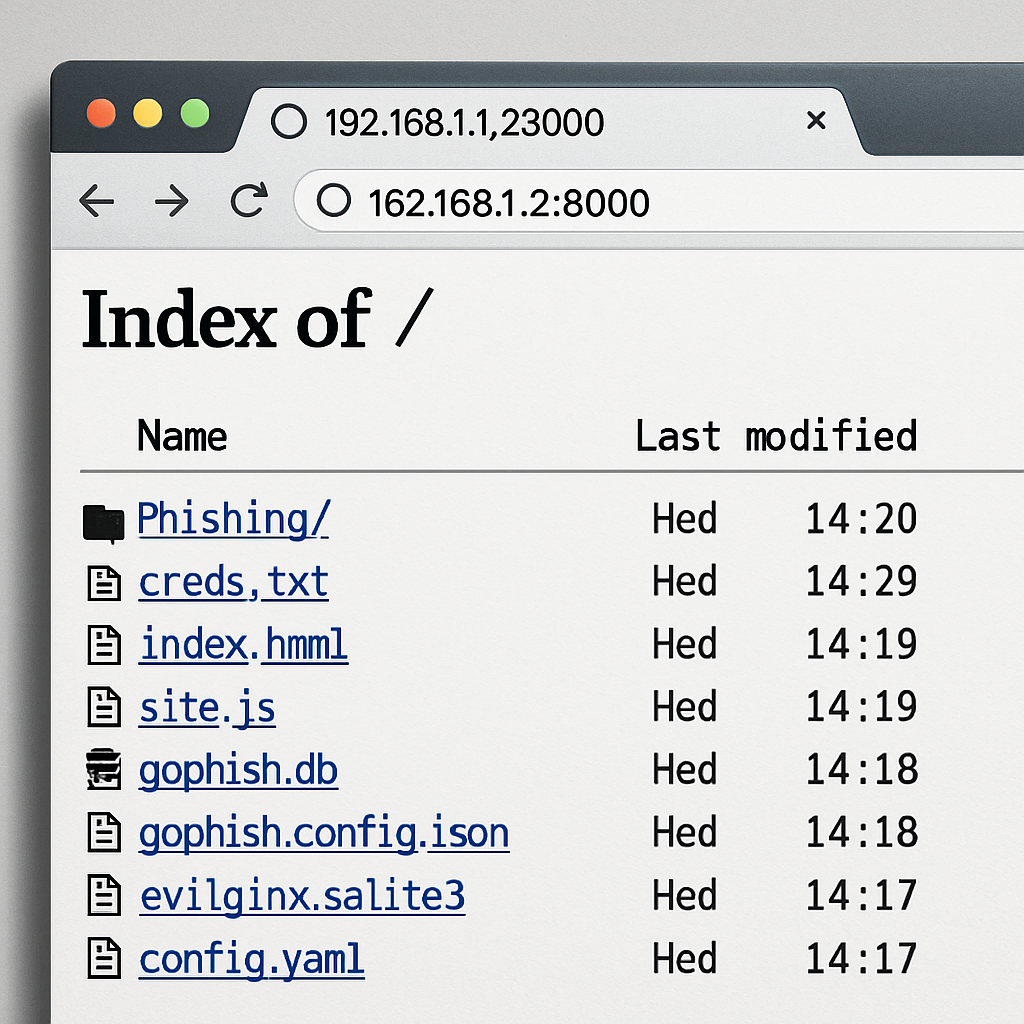Sort by the Last modified column header
Image resolution: width=1024 pixels, height=1024 pixels.
[776, 436]
